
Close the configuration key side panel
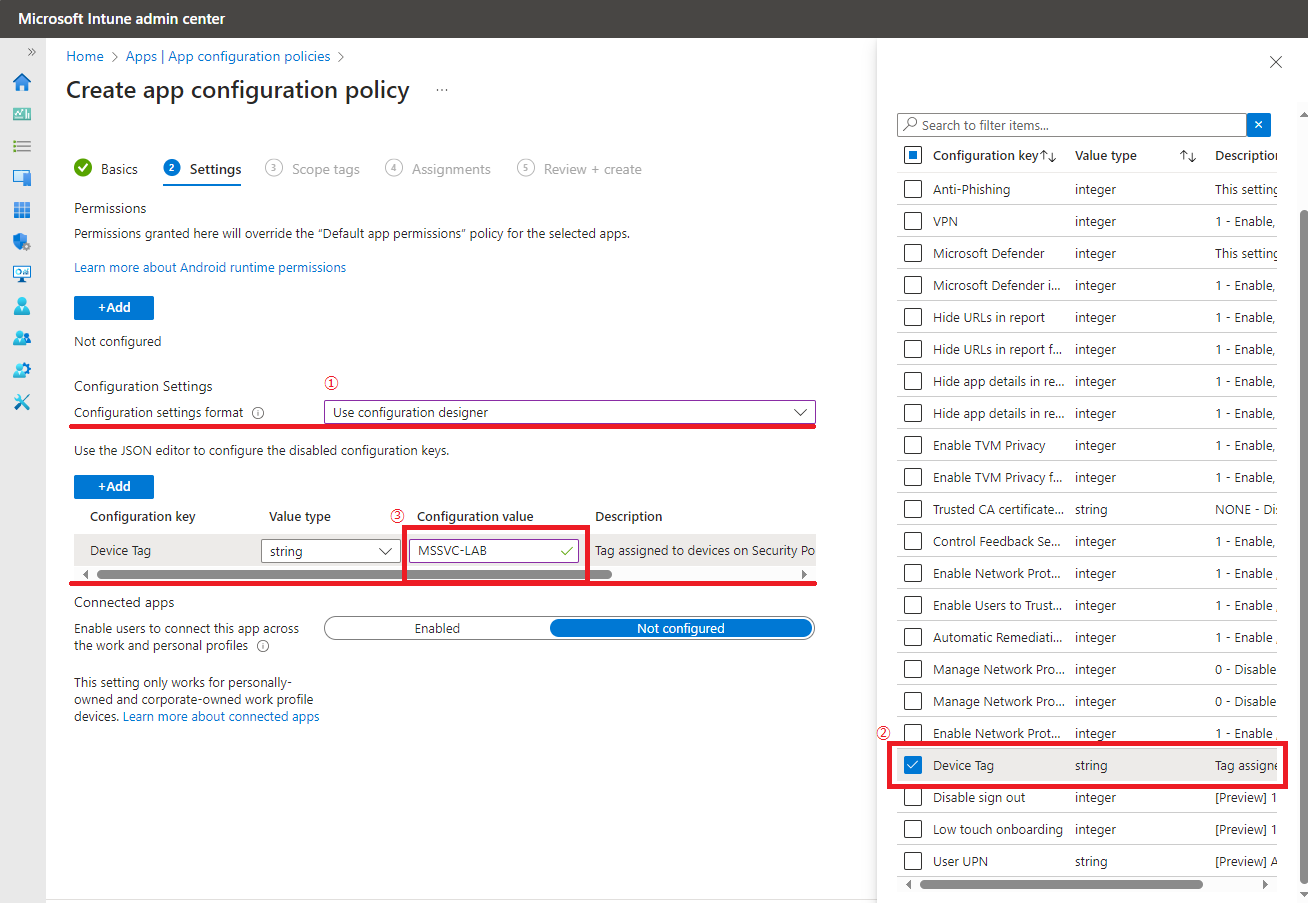pos(1275,62)
